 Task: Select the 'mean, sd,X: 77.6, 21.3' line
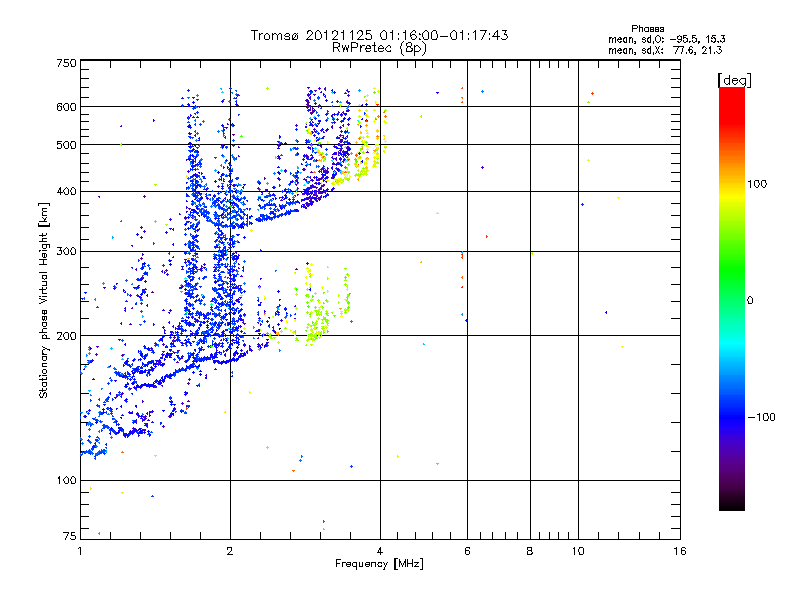point(665,50)
